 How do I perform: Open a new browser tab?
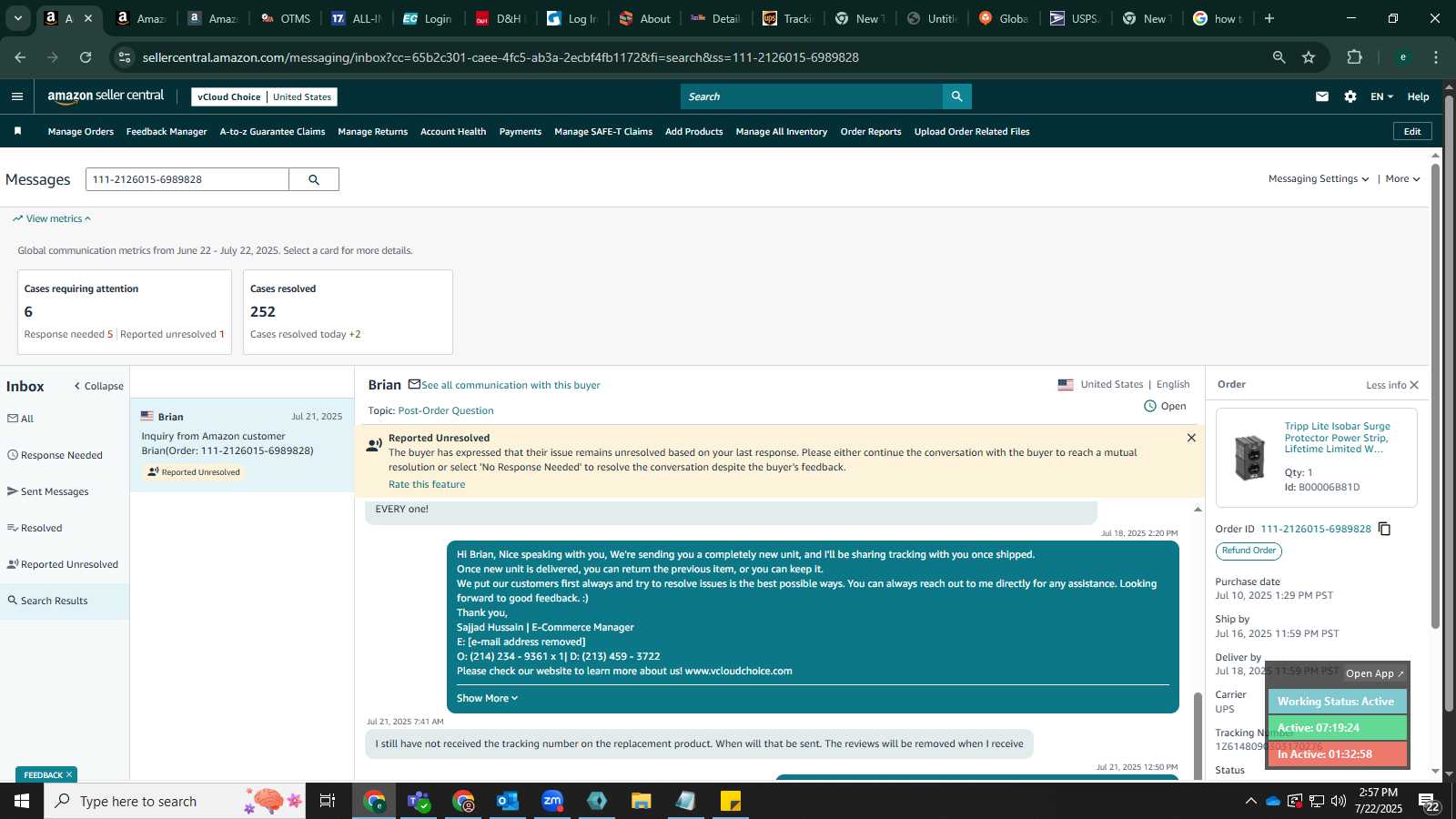[x=1269, y=18]
